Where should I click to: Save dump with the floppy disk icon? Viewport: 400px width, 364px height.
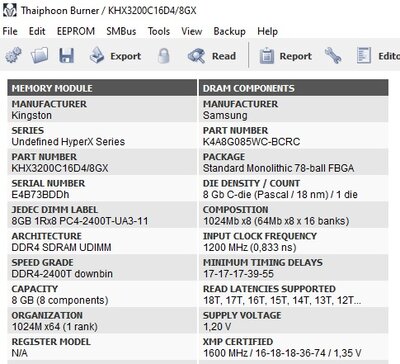[x=67, y=55]
